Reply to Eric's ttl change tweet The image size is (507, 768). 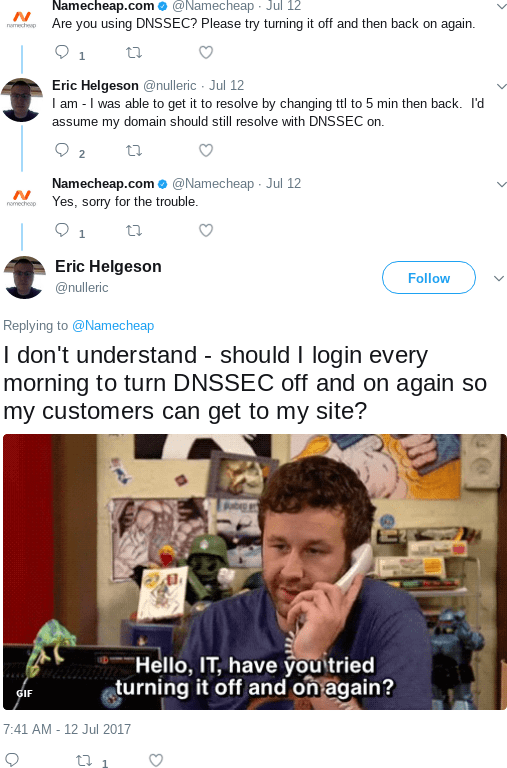62,150
